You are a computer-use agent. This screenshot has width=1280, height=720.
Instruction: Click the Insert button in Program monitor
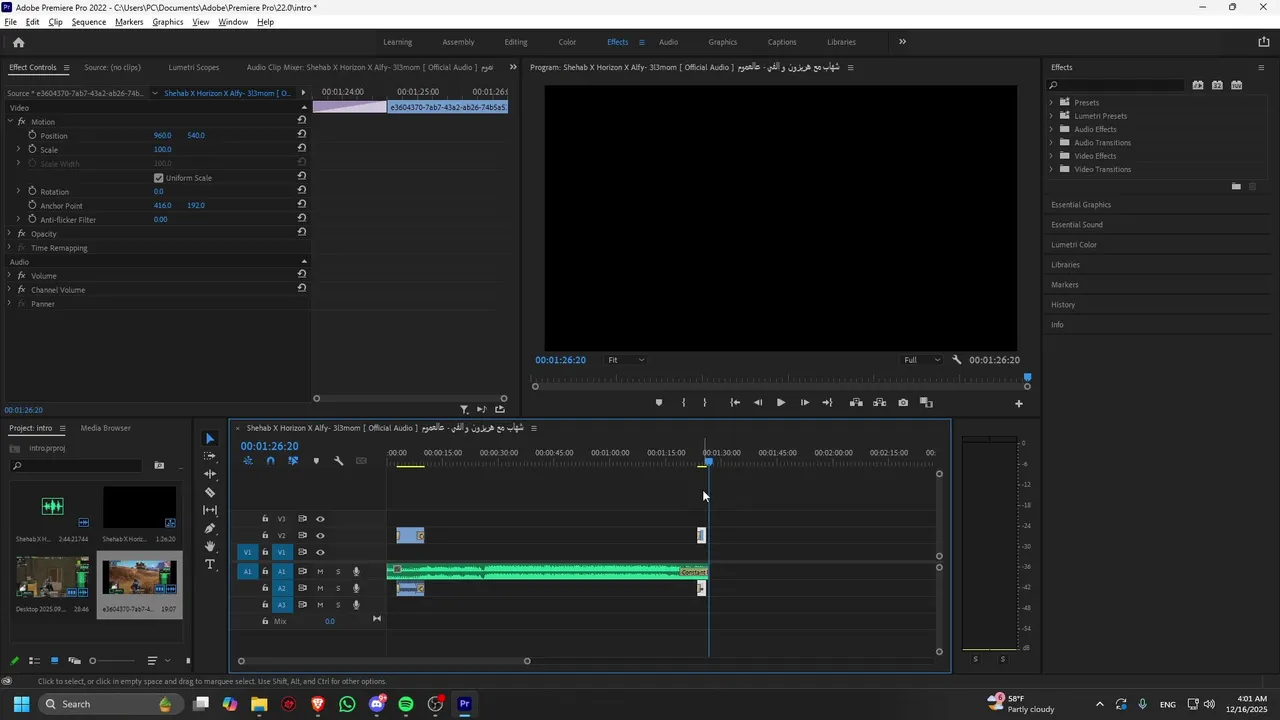856,403
